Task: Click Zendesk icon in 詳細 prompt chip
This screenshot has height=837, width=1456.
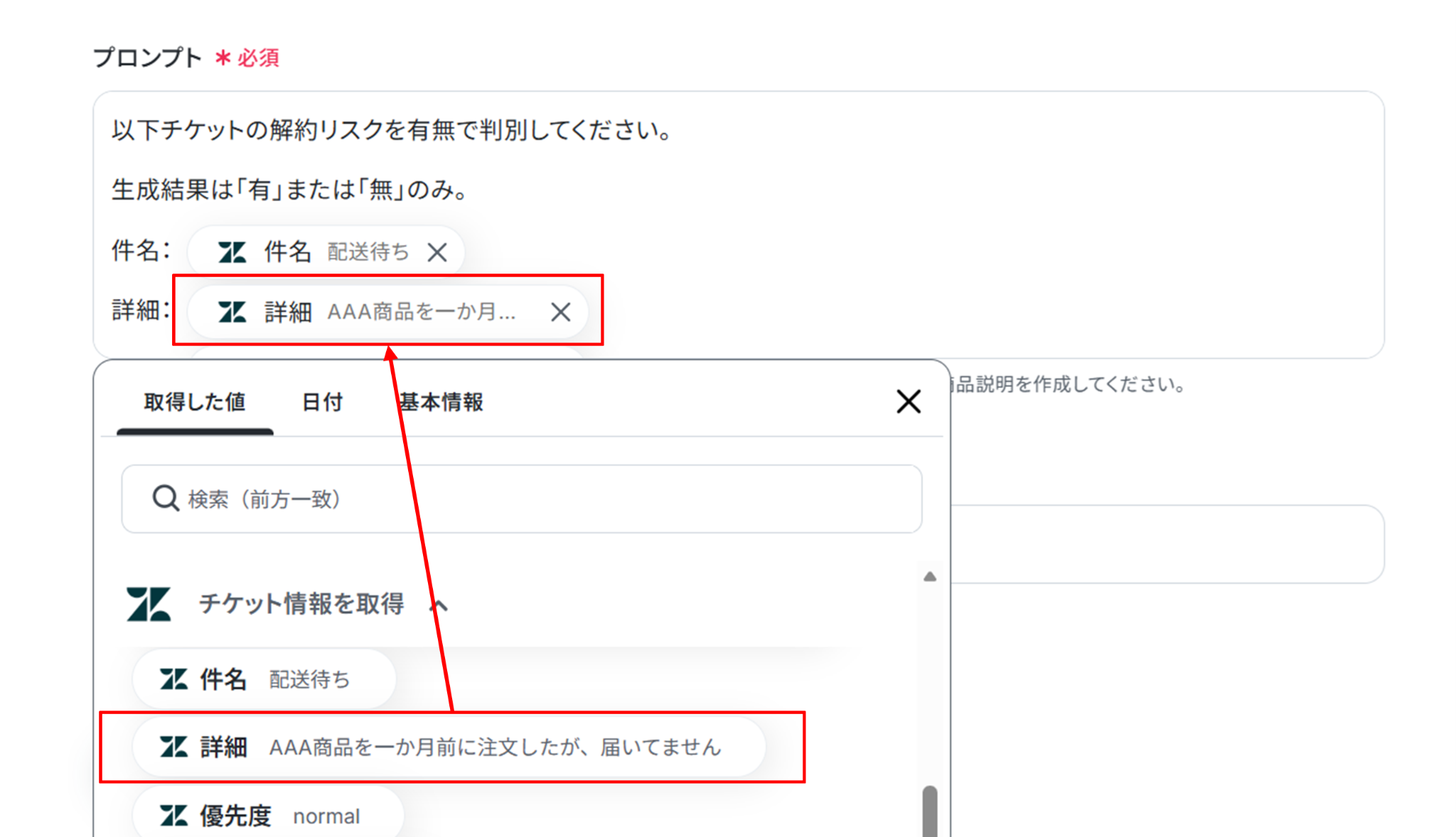Action: 232,312
